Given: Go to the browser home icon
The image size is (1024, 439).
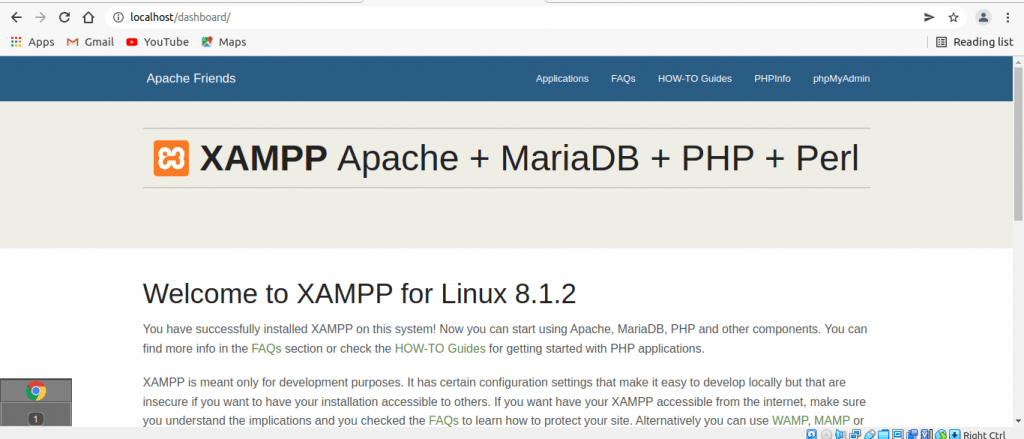Looking at the screenshot, I should tap(88, 18).
